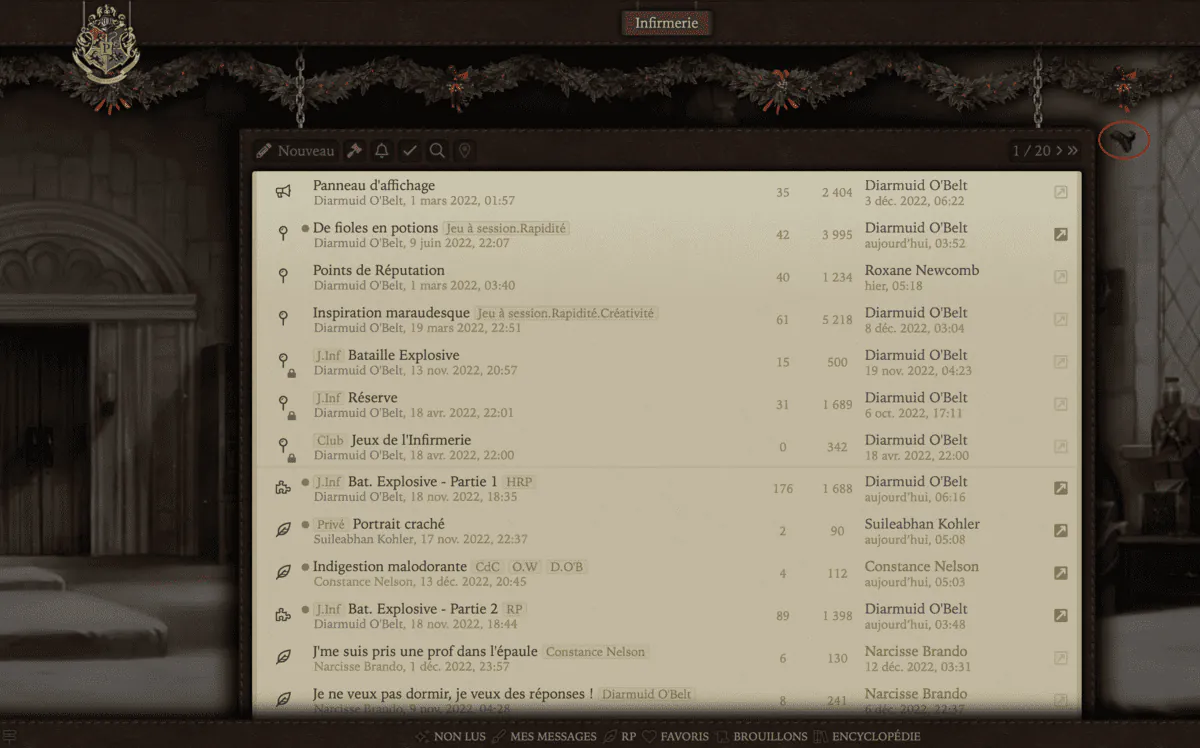This screenshot has width=1200, height=748.
Task: Open Bat. Explosive - Partie 2 topic
Action: coord(423,609)
